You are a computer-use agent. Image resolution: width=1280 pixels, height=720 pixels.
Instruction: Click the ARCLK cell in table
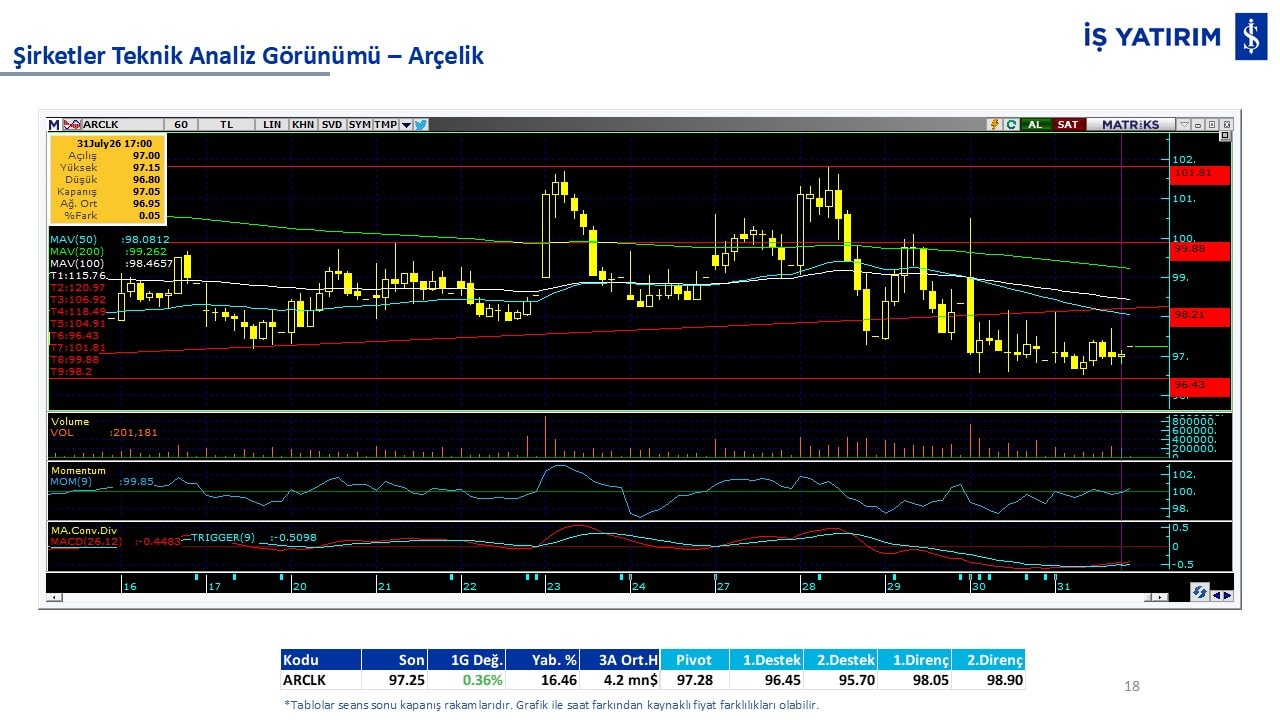(x=320, y=680)
